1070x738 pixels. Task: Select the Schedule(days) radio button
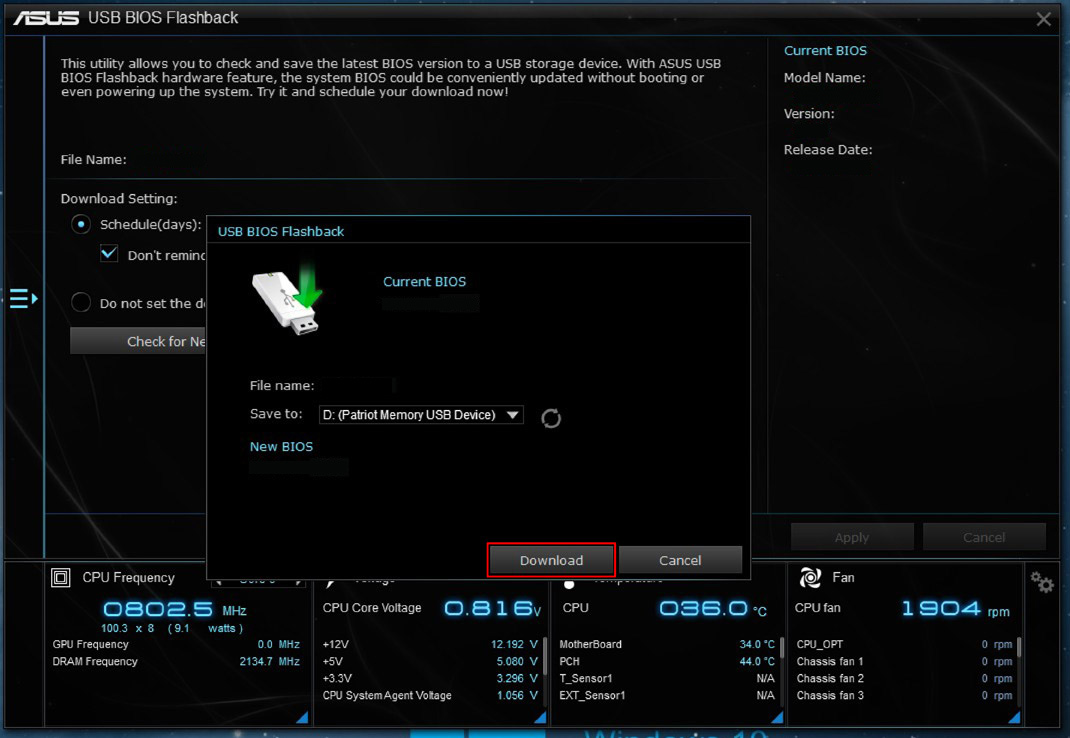[81, 224]
